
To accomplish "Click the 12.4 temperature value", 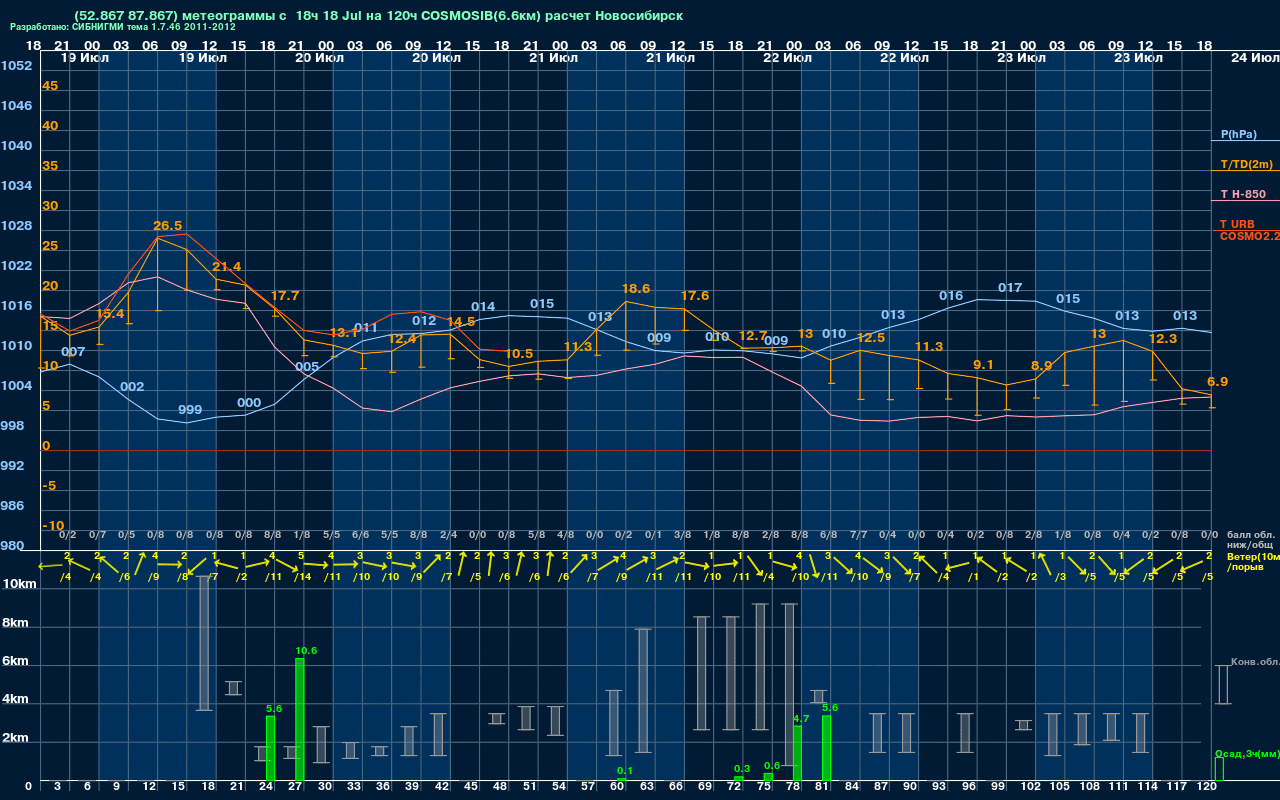I will [402, 339].
